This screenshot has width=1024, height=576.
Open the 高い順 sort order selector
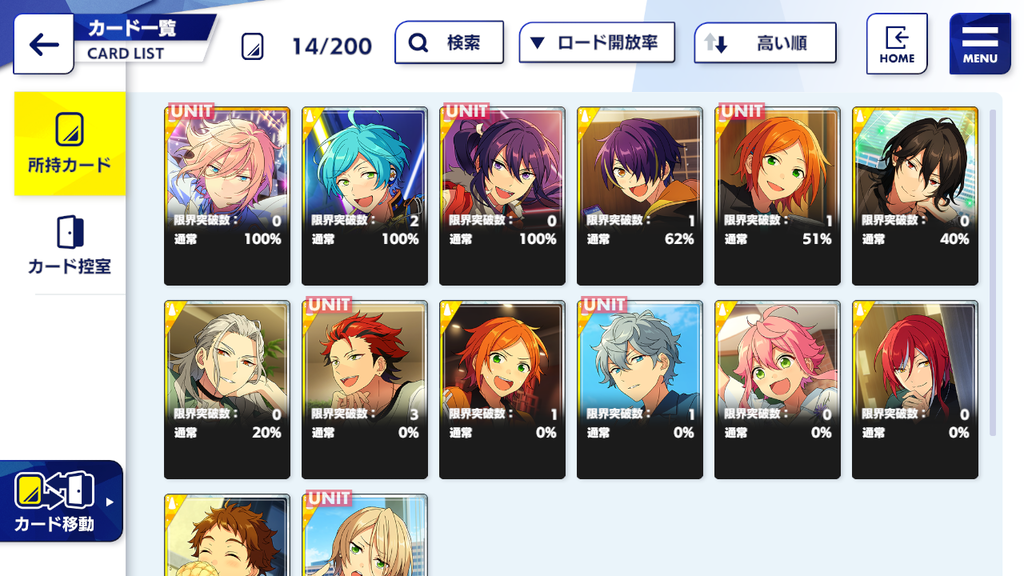point(765,43)
